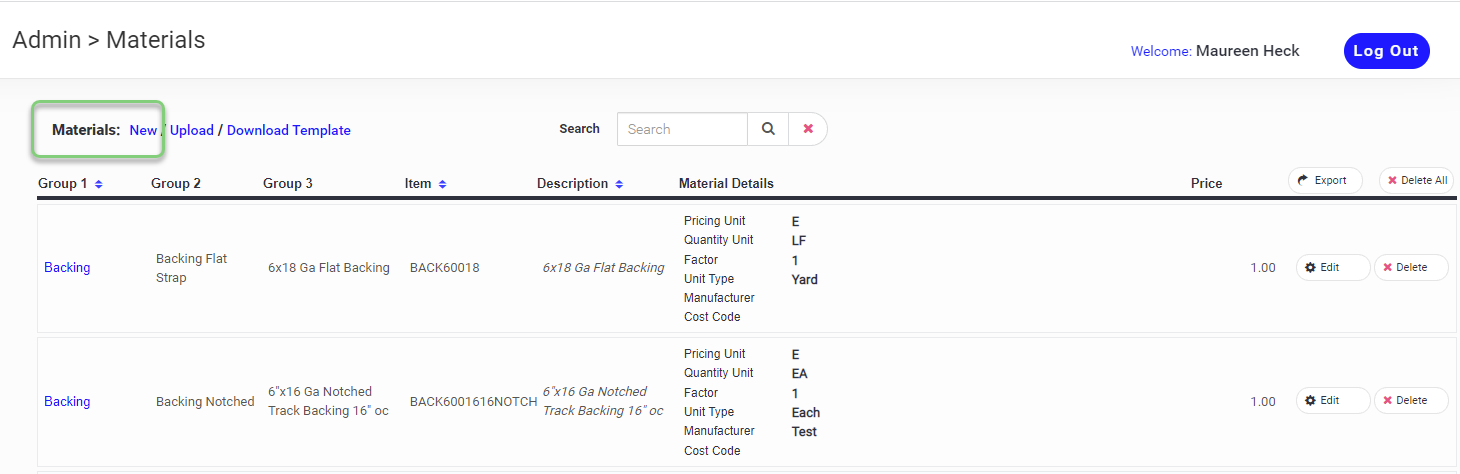Open Backing link in Flat Strap row

tap(67, 267)
